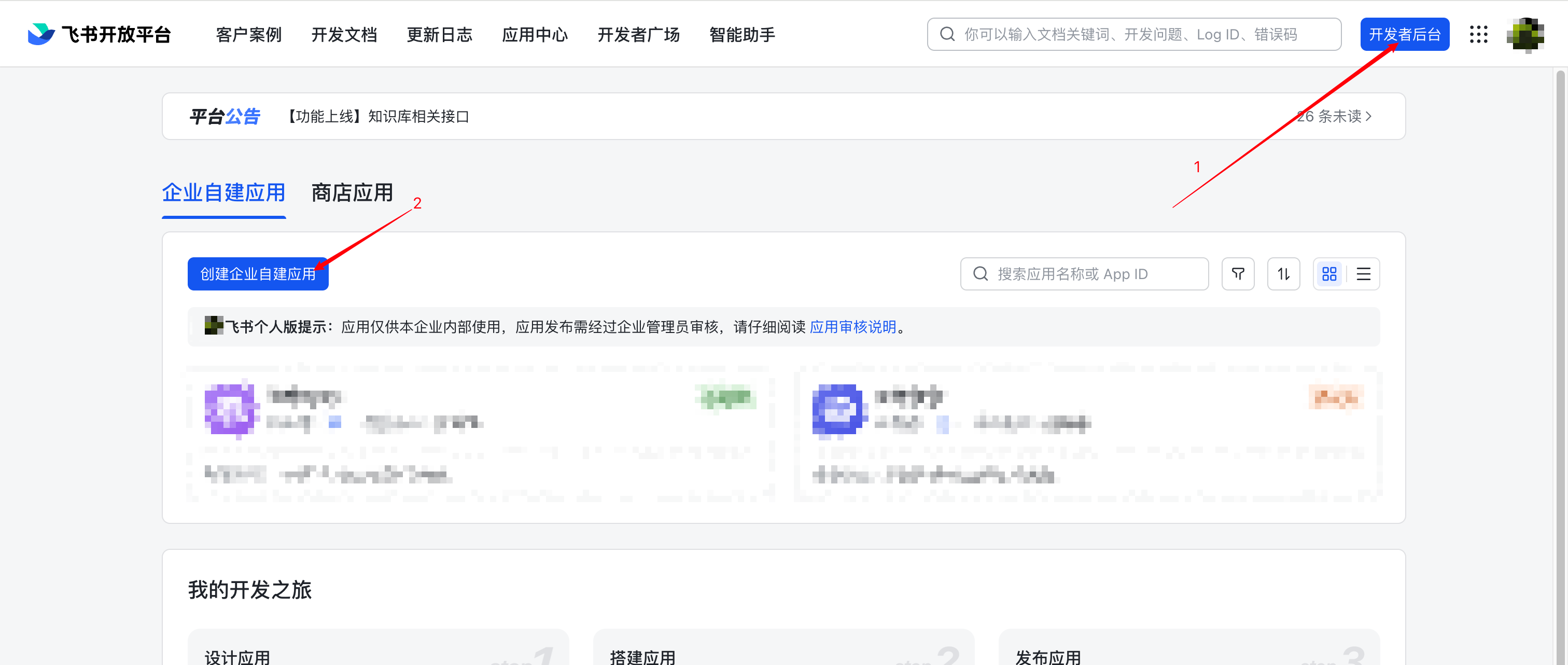1568x665 pixels.
Task: Click the magnifier icon in top search
Action: [947, 34]
